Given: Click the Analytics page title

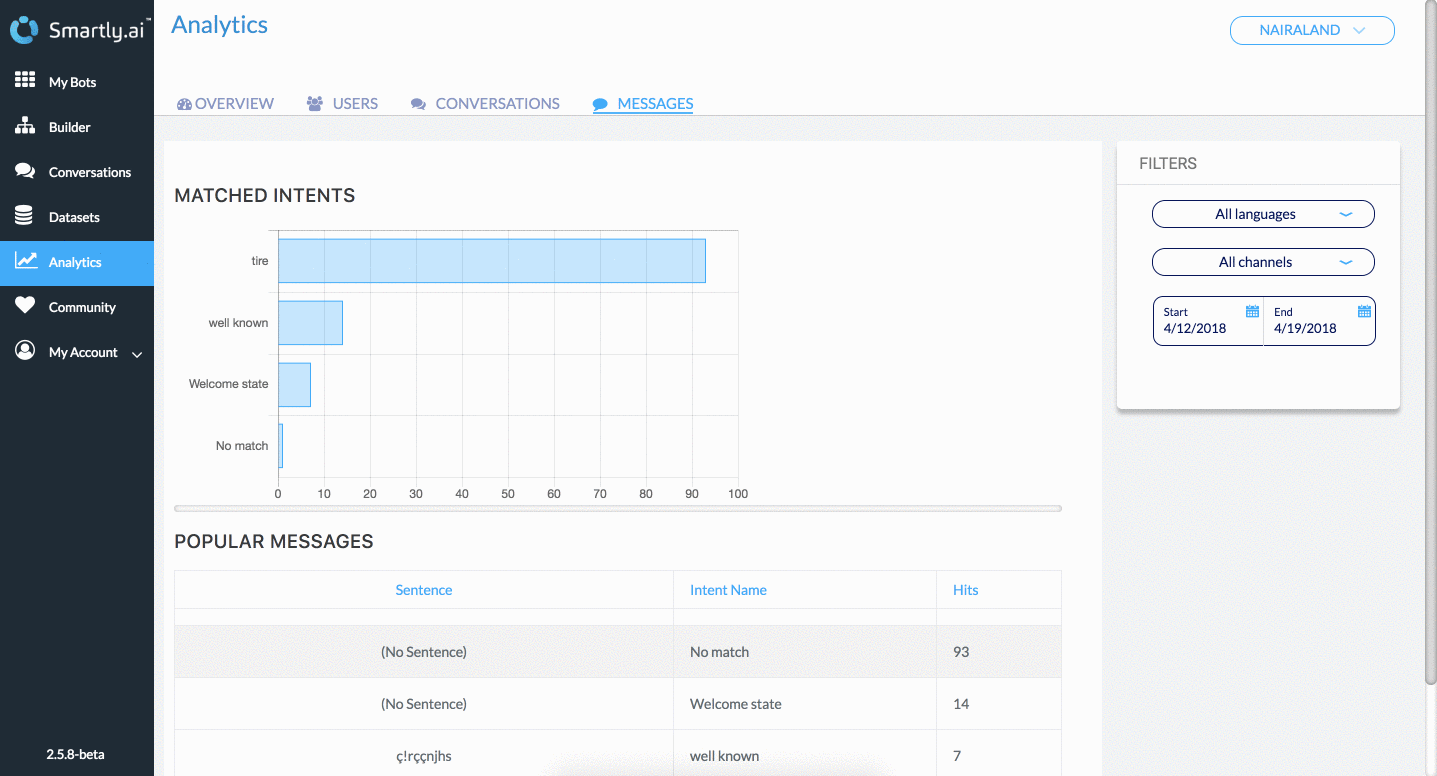Looking at the screenshot, I should pos(219,25).
